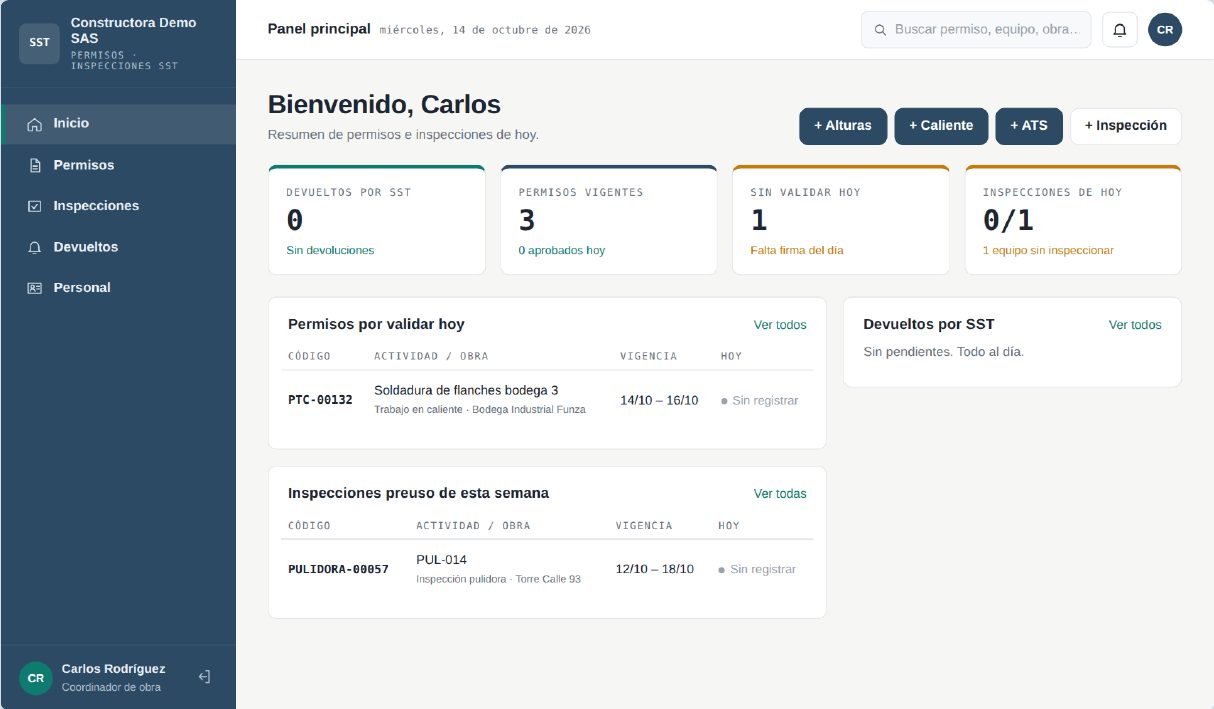Click Inspección pulidora · Torre Calle 93
Viewport: 1214px width, 709px height.
point(498,579)
